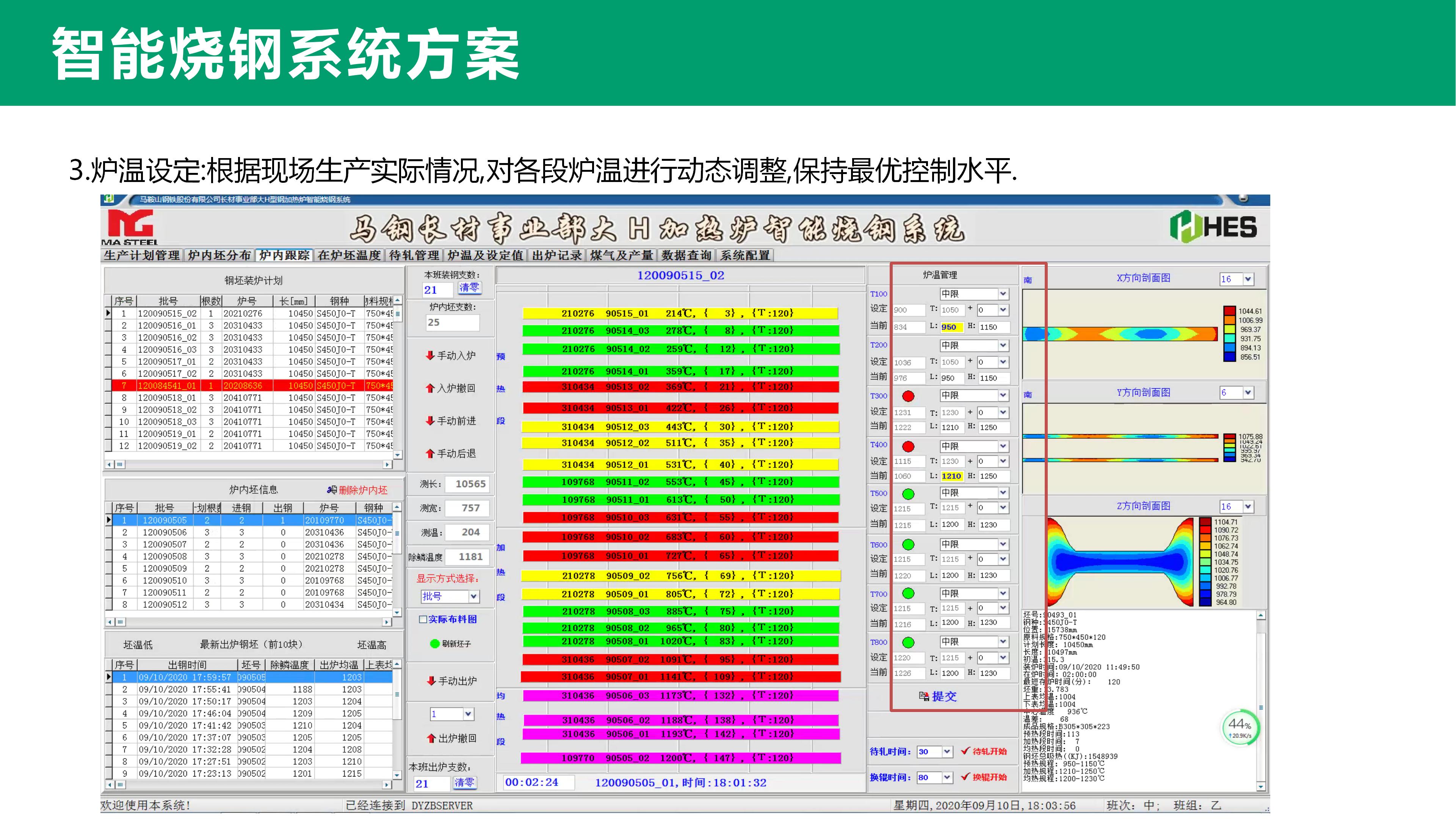The image size is (1456, 819).
Task: Open the T200 中限 dropdown
Action: click(1003, 345)
